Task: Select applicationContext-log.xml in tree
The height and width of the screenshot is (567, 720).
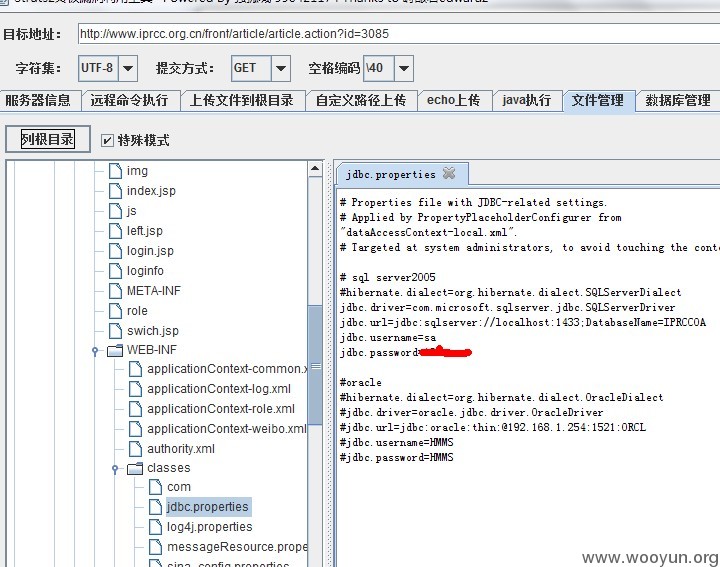Action: tap(219, 389)
